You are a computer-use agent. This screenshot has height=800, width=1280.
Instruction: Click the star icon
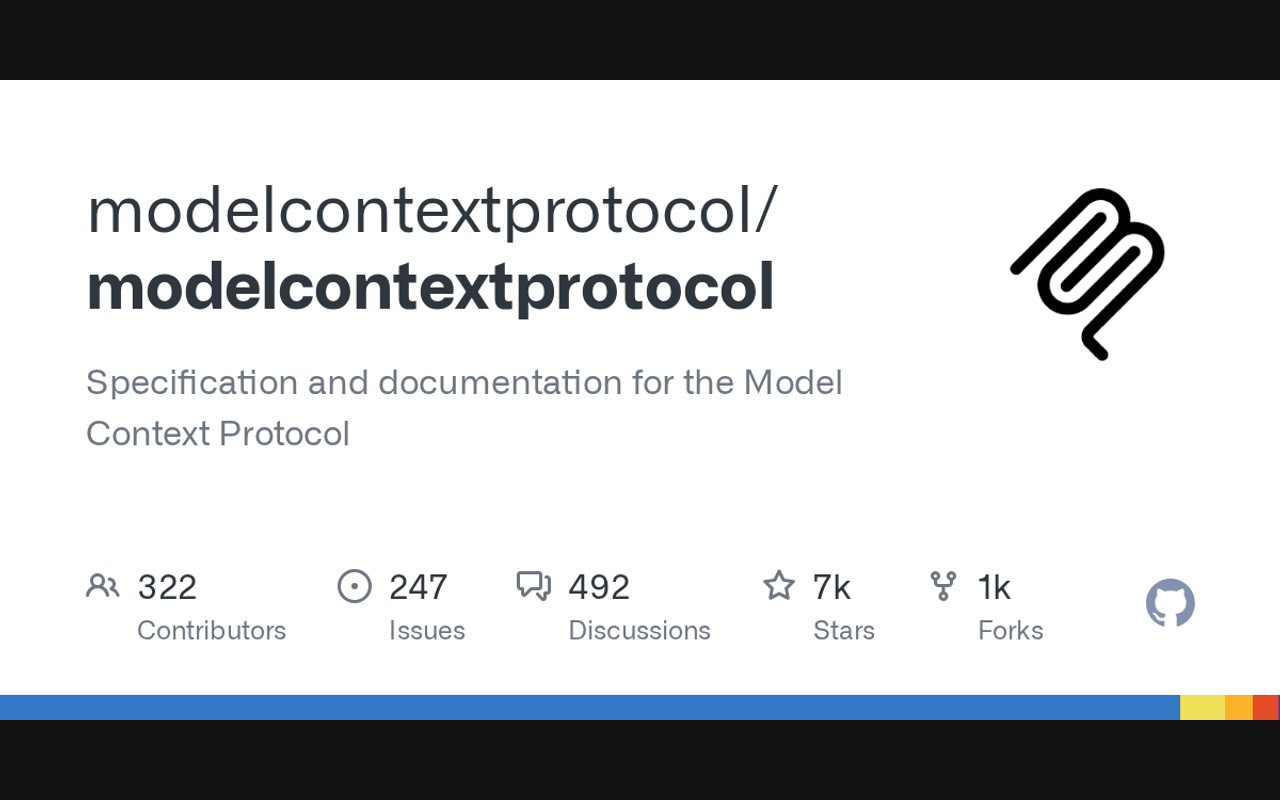(779, 586)
